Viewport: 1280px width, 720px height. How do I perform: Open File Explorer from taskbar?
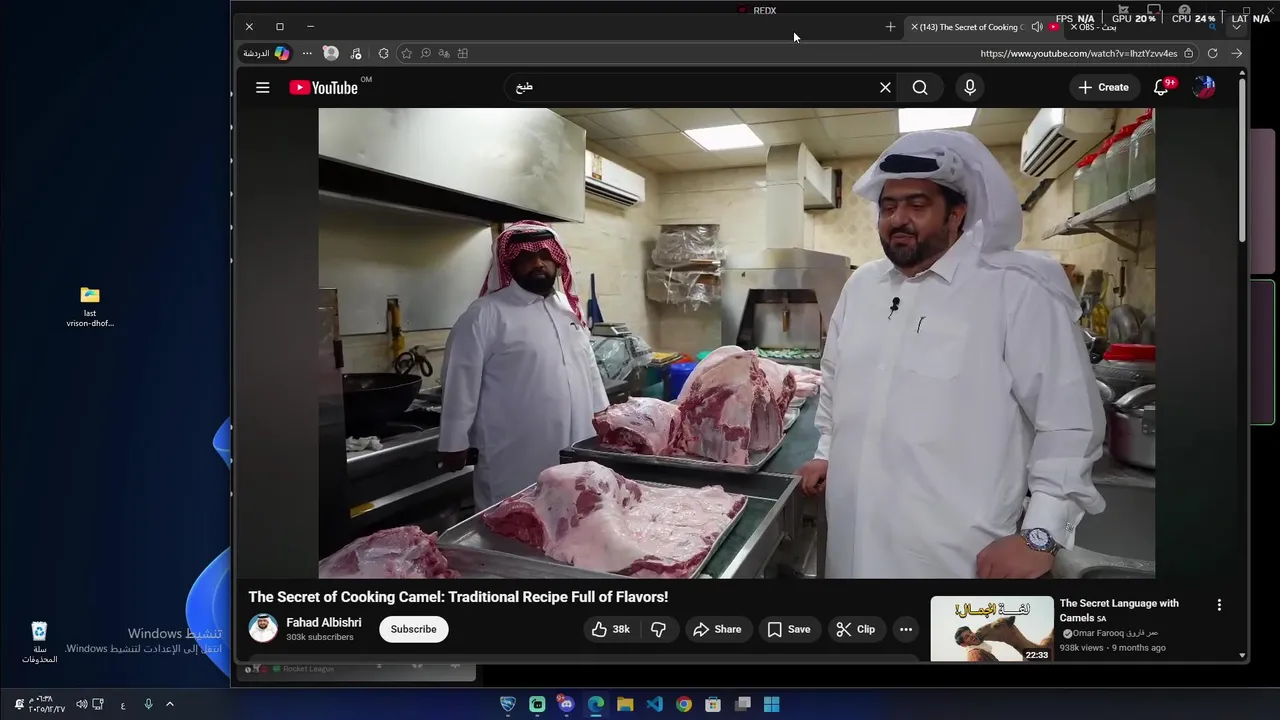(625, 704)
